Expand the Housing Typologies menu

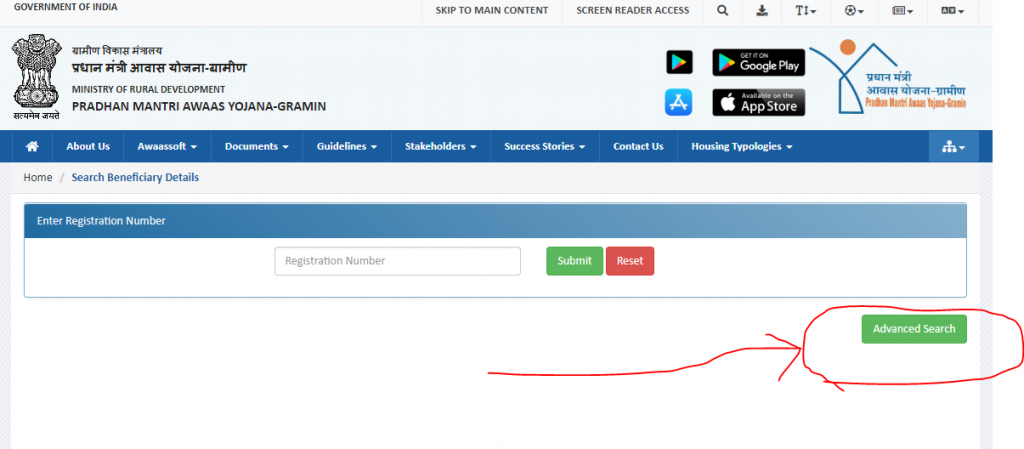click(x=741, y=146)
